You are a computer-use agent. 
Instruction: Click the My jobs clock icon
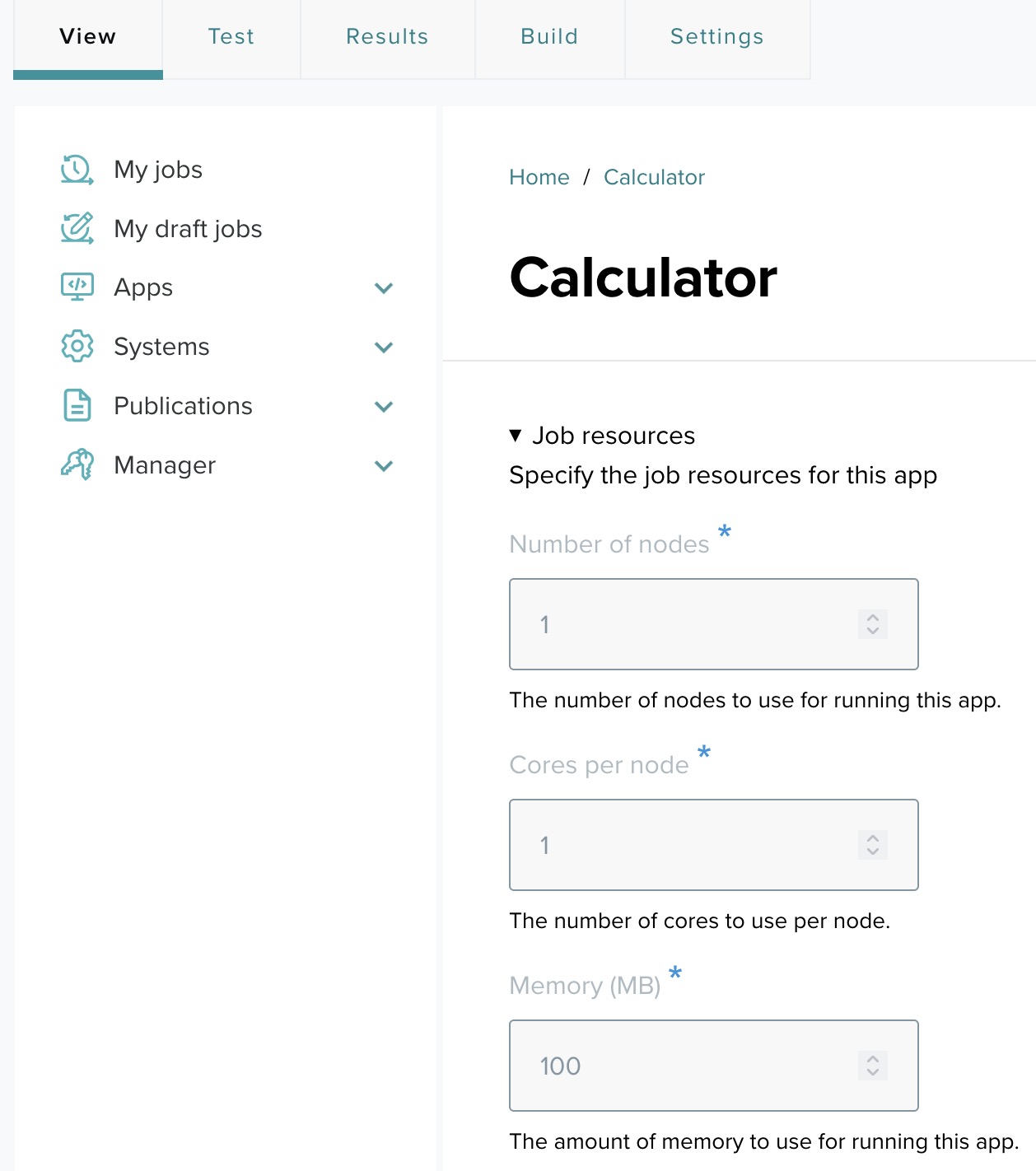(77, 170)
